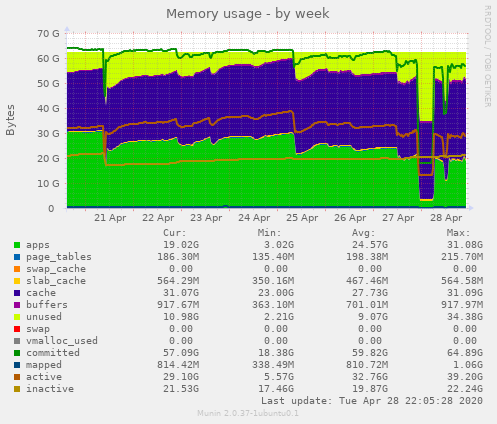Click the "Last update" timestamp line

pos(372,401)
